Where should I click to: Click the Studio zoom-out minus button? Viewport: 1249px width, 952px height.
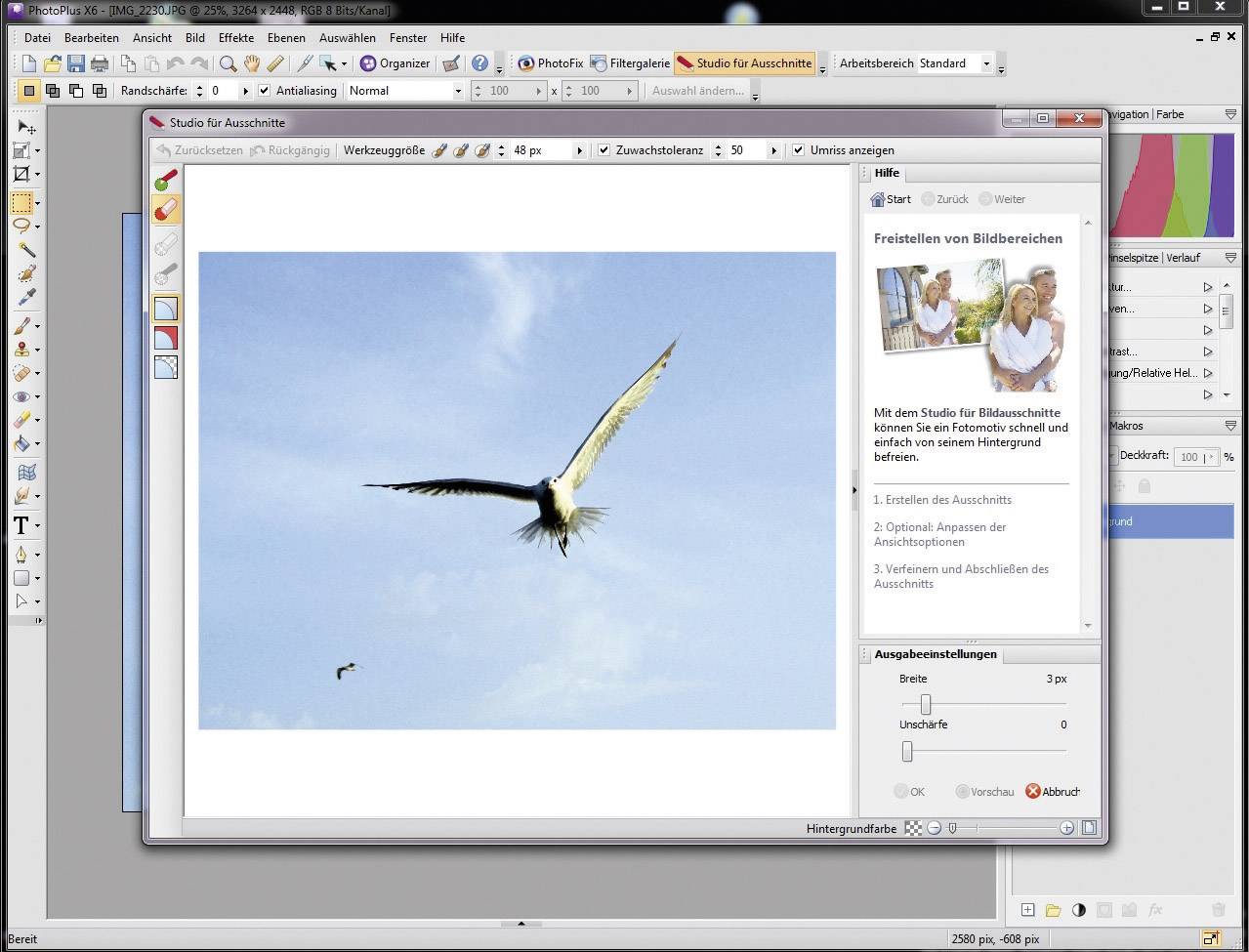[x=935, y=828]
